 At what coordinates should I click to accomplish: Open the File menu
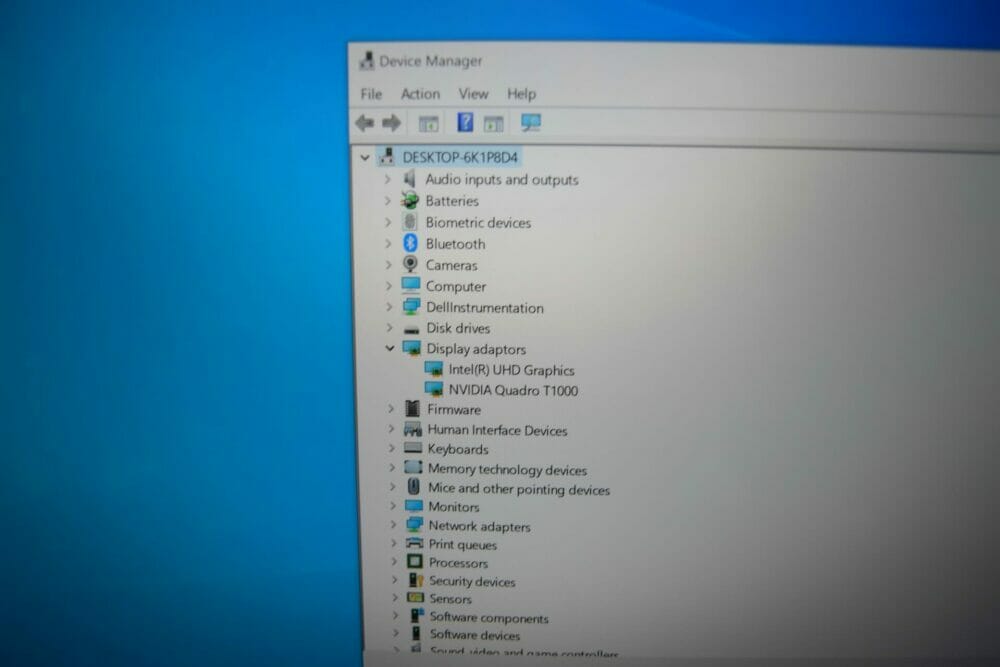point(371,94)
